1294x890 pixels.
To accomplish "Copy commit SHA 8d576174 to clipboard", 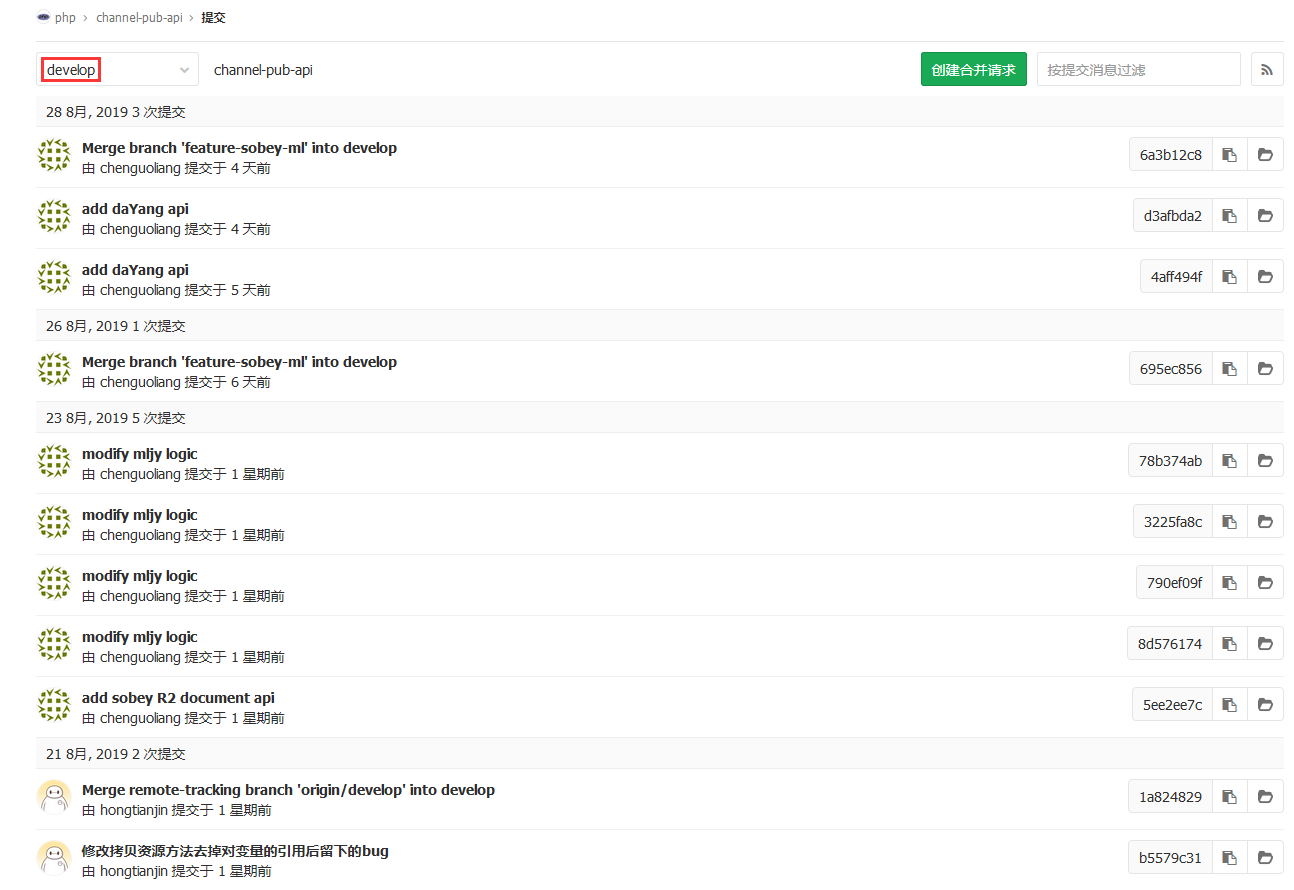I will [x=1230, y=644].
